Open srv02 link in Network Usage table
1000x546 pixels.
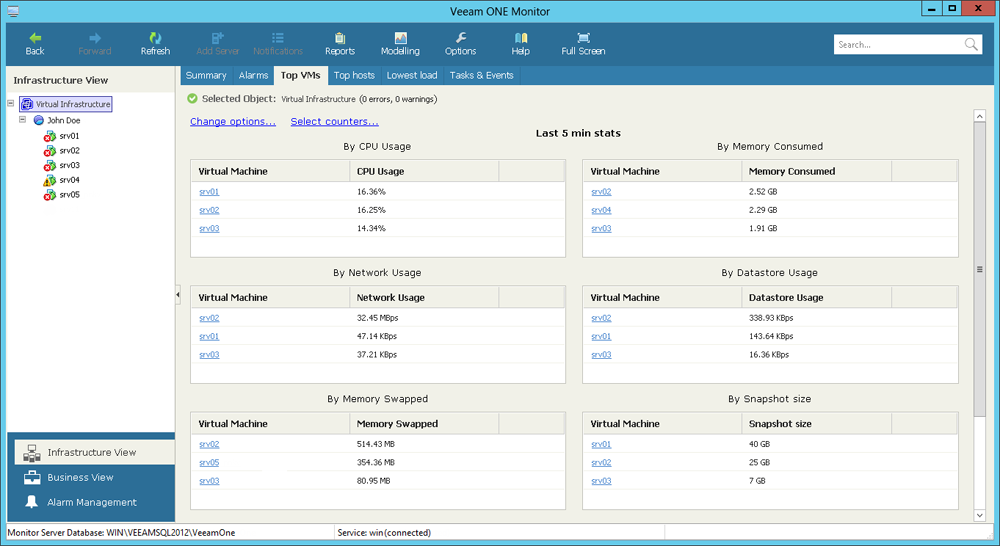point(209,318)
